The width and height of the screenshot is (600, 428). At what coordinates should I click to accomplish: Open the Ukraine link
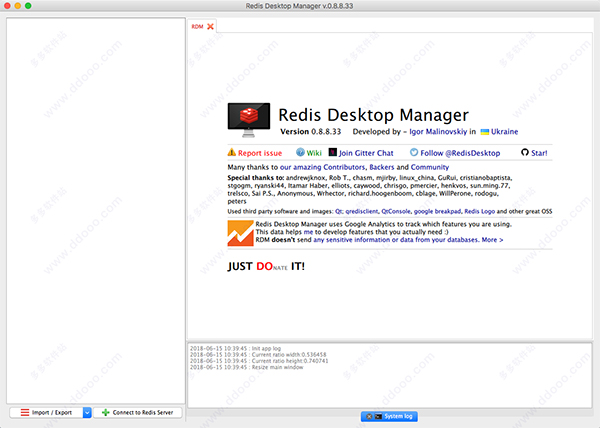tap(504, 132)
